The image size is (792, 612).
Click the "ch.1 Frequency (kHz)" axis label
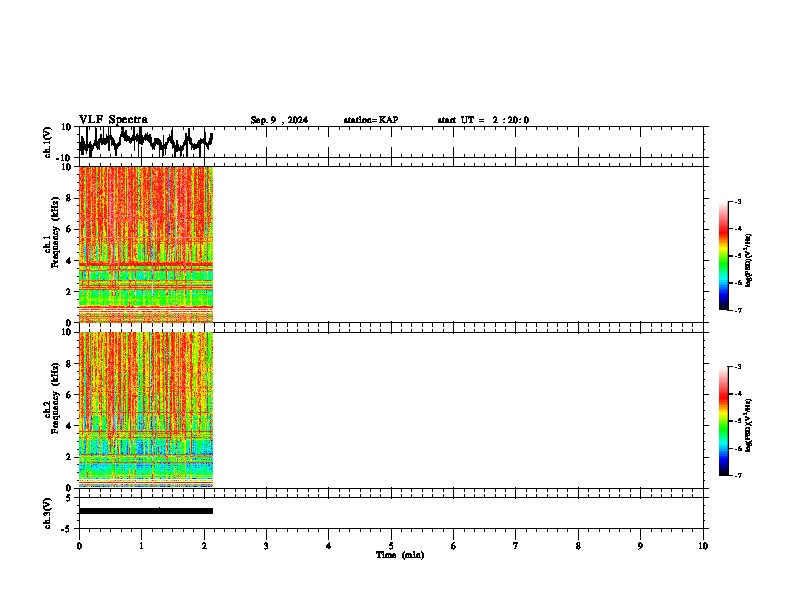pyautogui.click(x=52, y=233)
